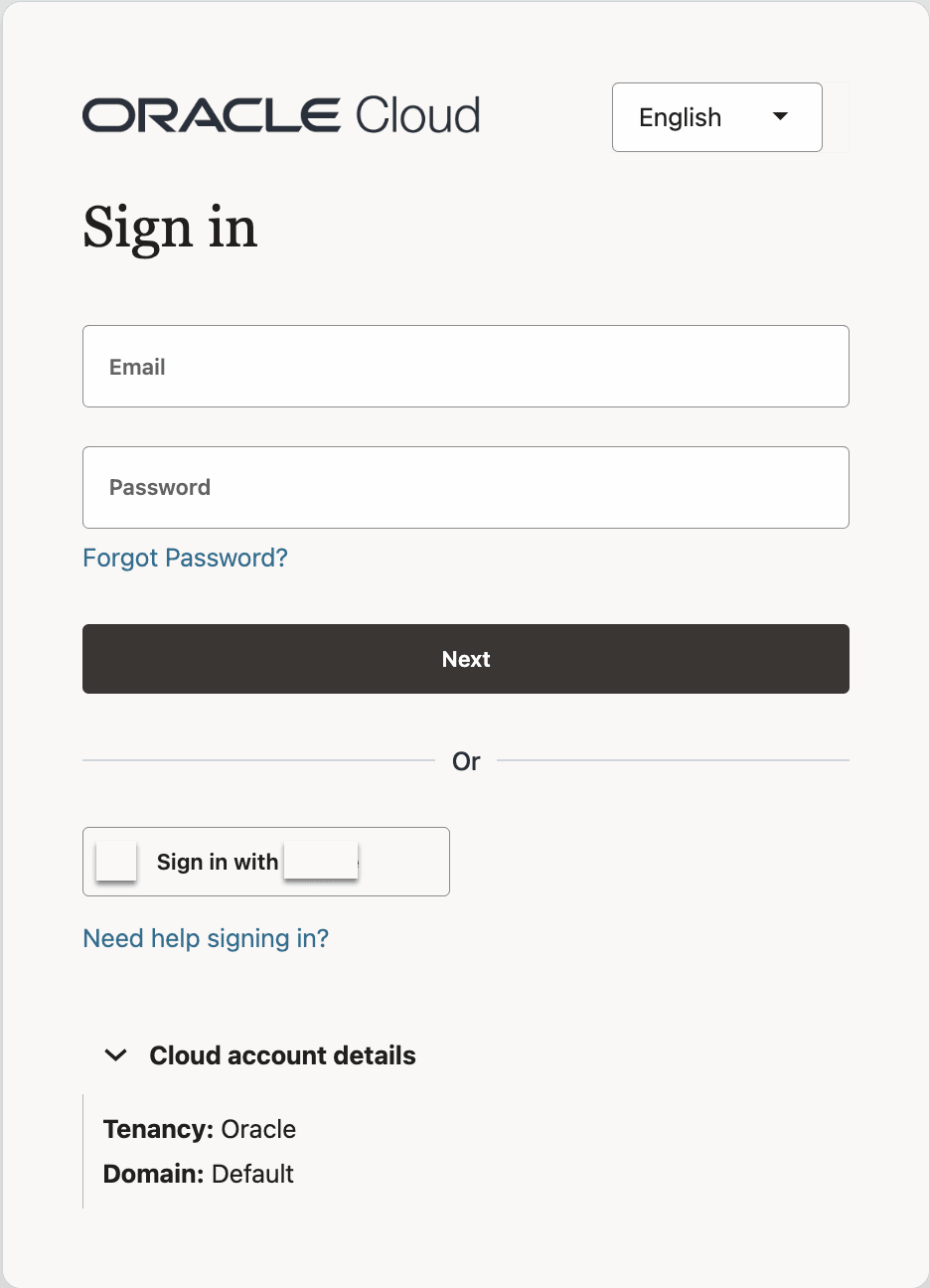
Task: Click Need help signing in?
Action: click(206, 938)
